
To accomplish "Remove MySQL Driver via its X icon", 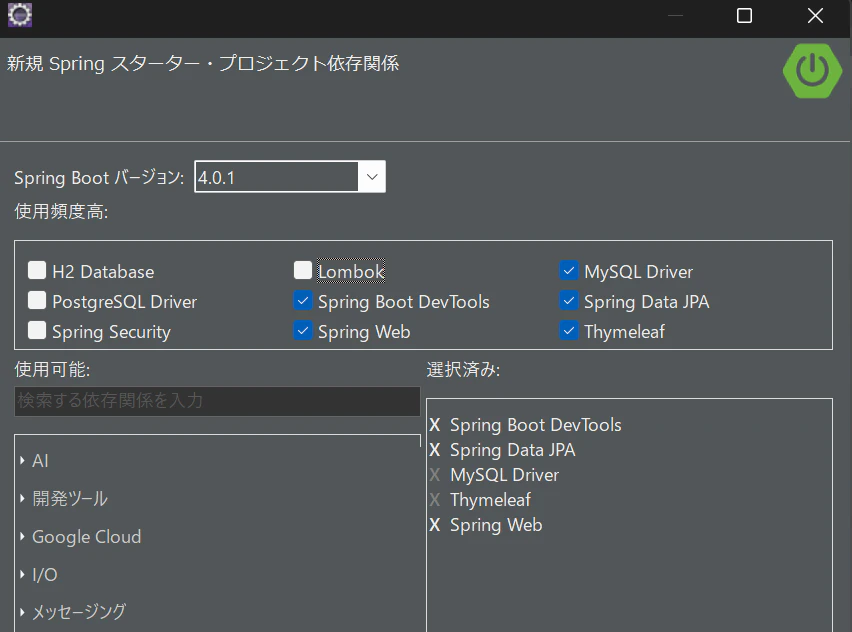I will pos(435,475).
